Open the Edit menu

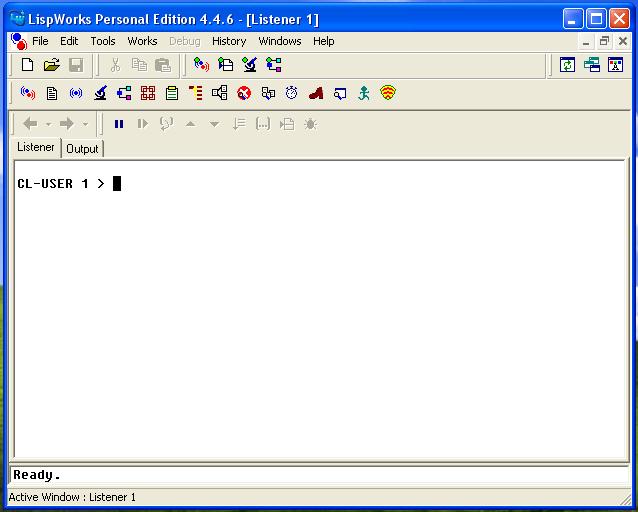69,41
